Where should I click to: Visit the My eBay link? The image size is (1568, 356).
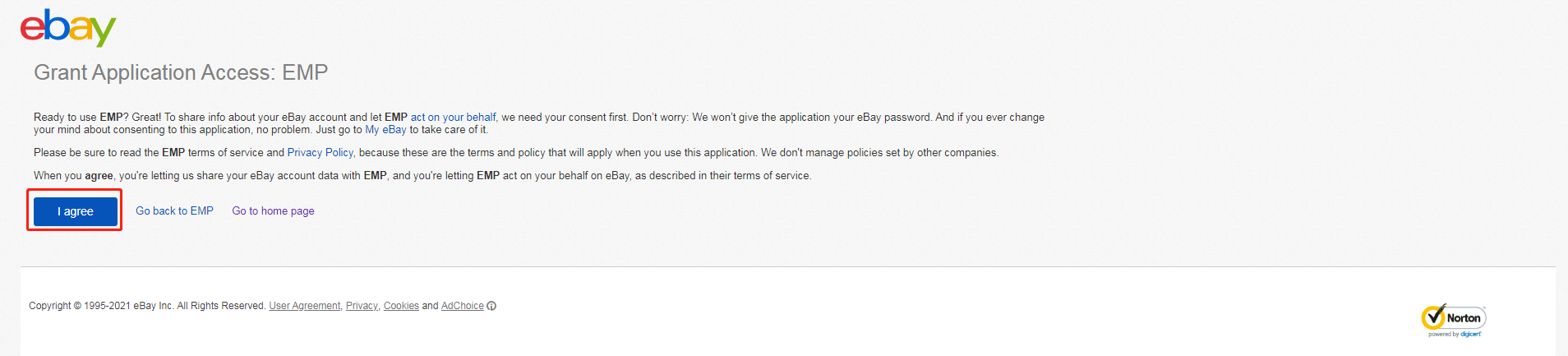click(385, 130)
